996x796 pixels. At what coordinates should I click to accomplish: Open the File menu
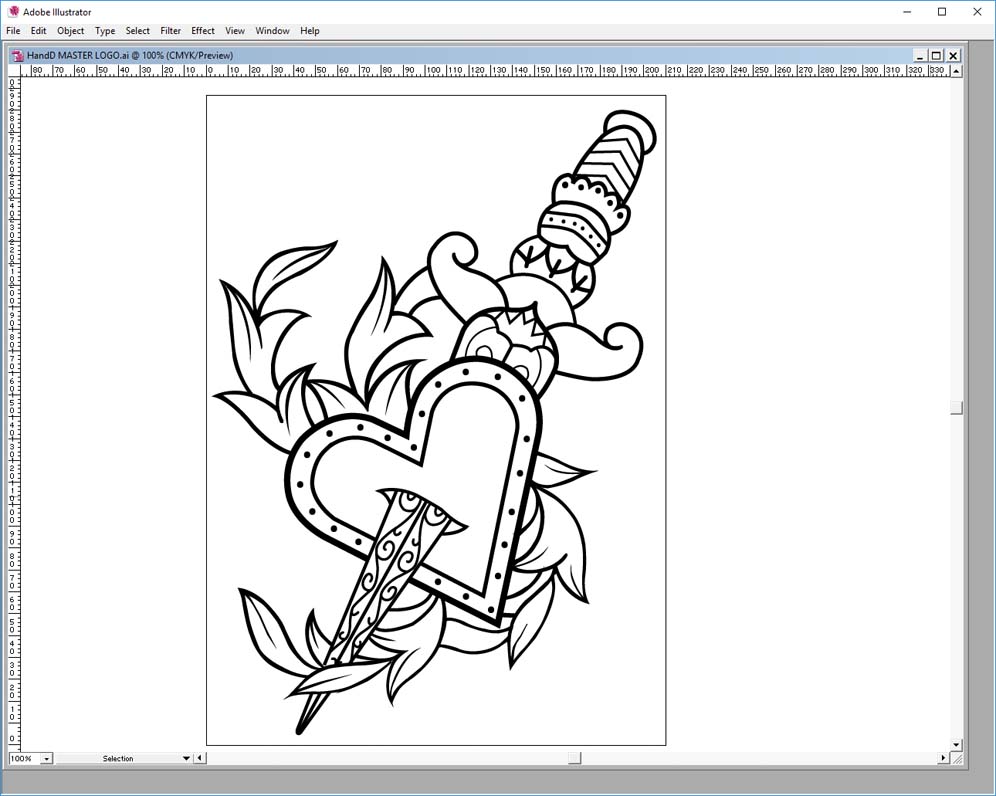click(13, 31)
